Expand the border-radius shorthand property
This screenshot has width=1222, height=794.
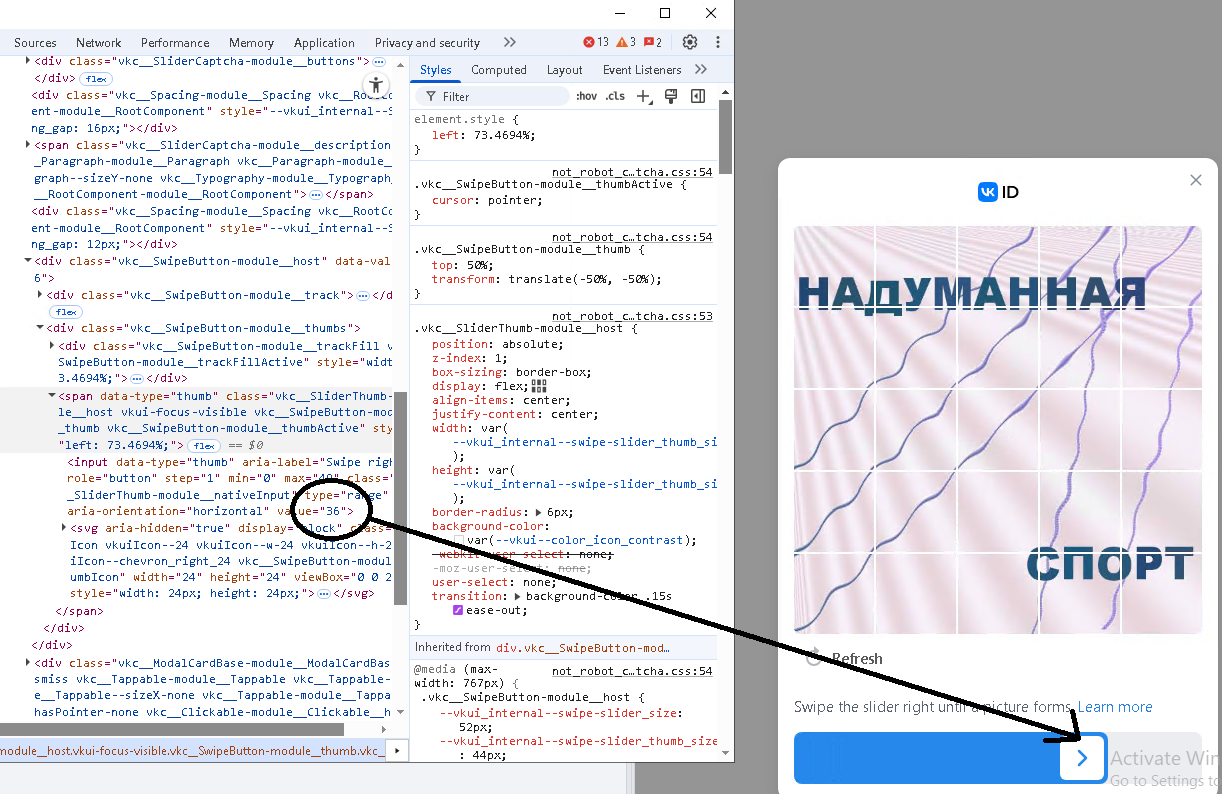click(540, 512)
